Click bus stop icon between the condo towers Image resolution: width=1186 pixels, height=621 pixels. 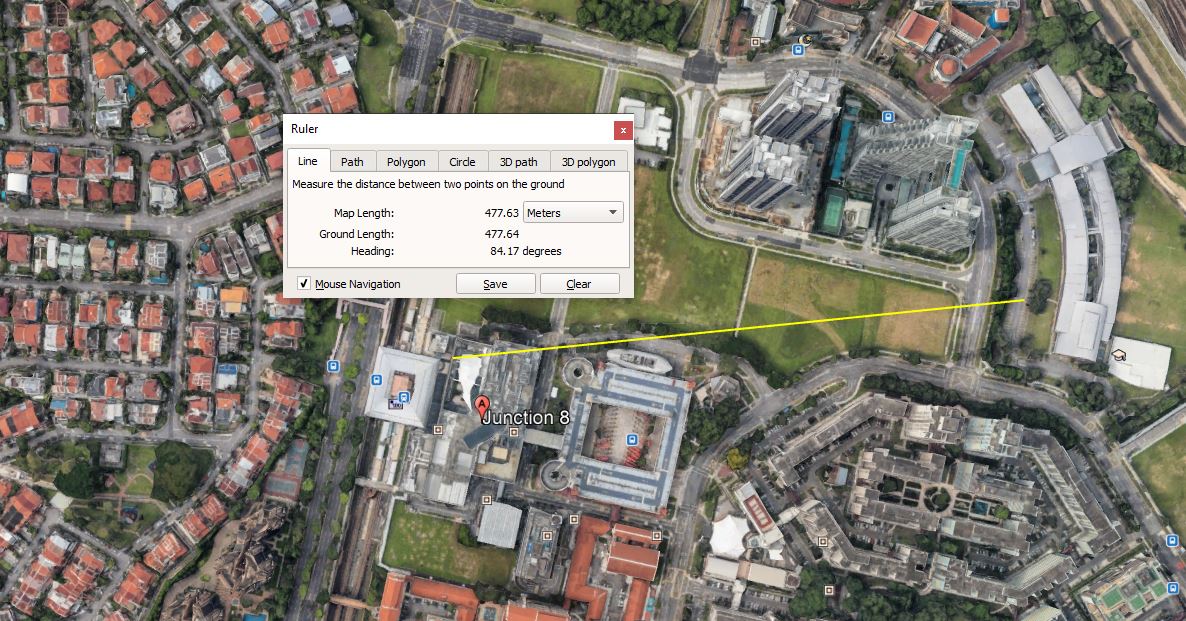(x=887, y=117)
